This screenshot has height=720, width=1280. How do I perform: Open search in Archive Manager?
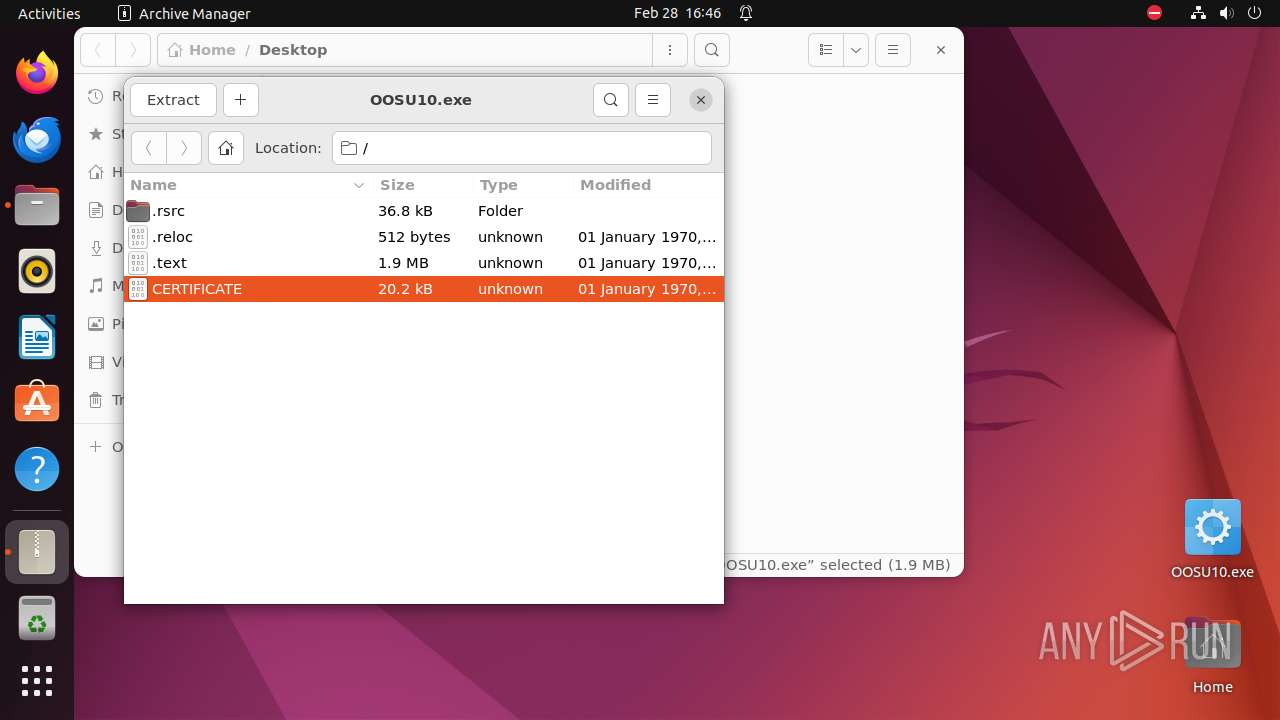(x=611, y=100)
